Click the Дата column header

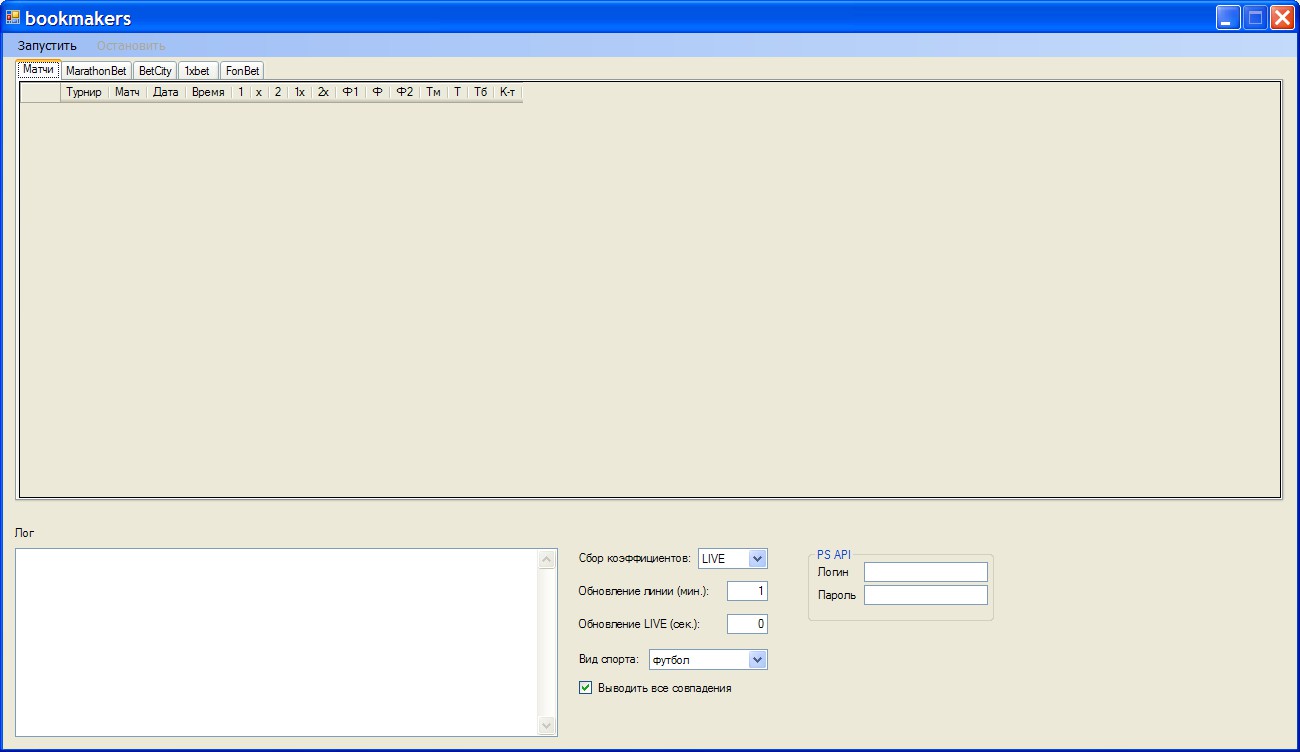pos(166,92)
